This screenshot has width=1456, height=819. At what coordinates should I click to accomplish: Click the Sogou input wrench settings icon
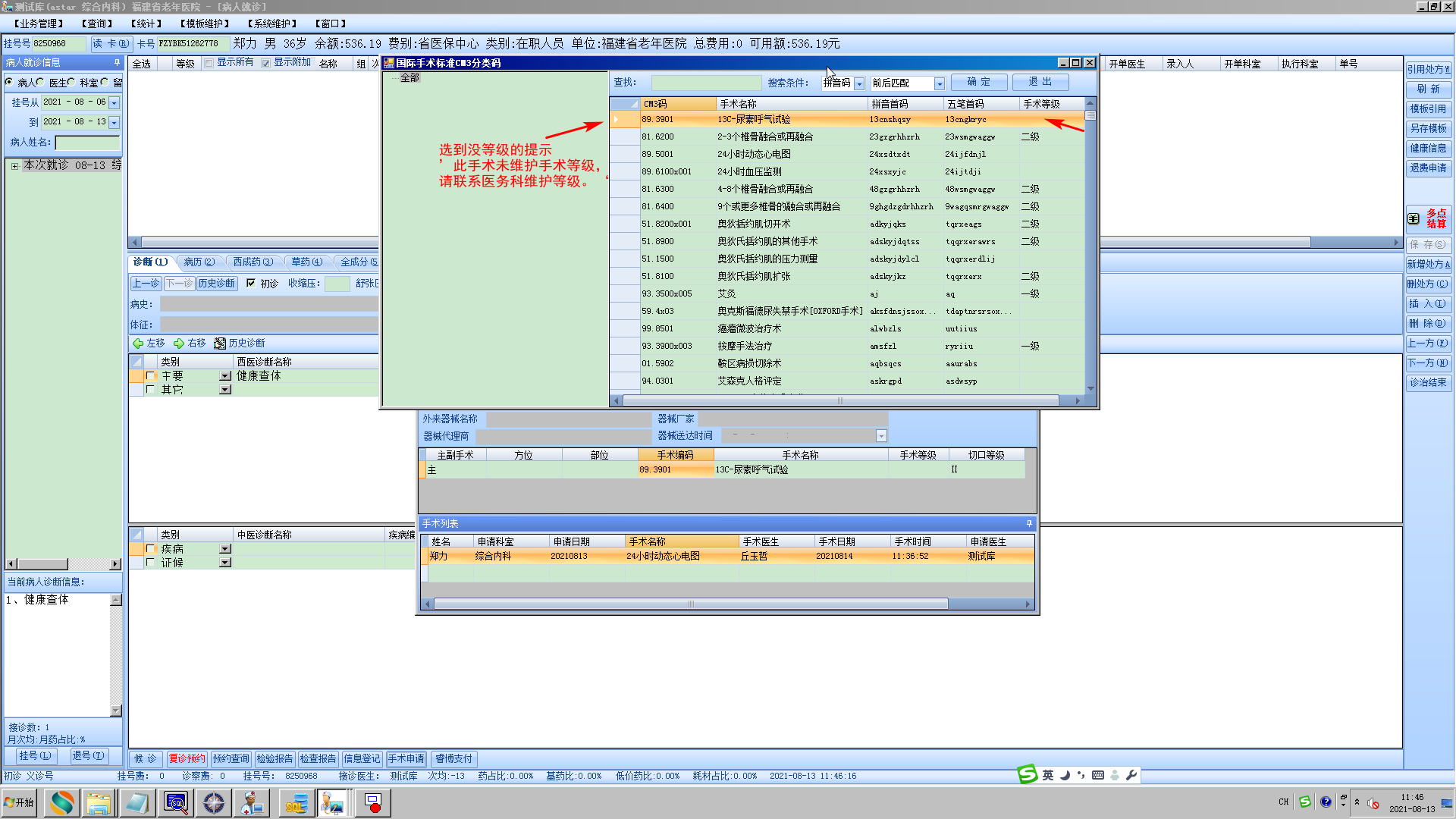[1131, 775]
